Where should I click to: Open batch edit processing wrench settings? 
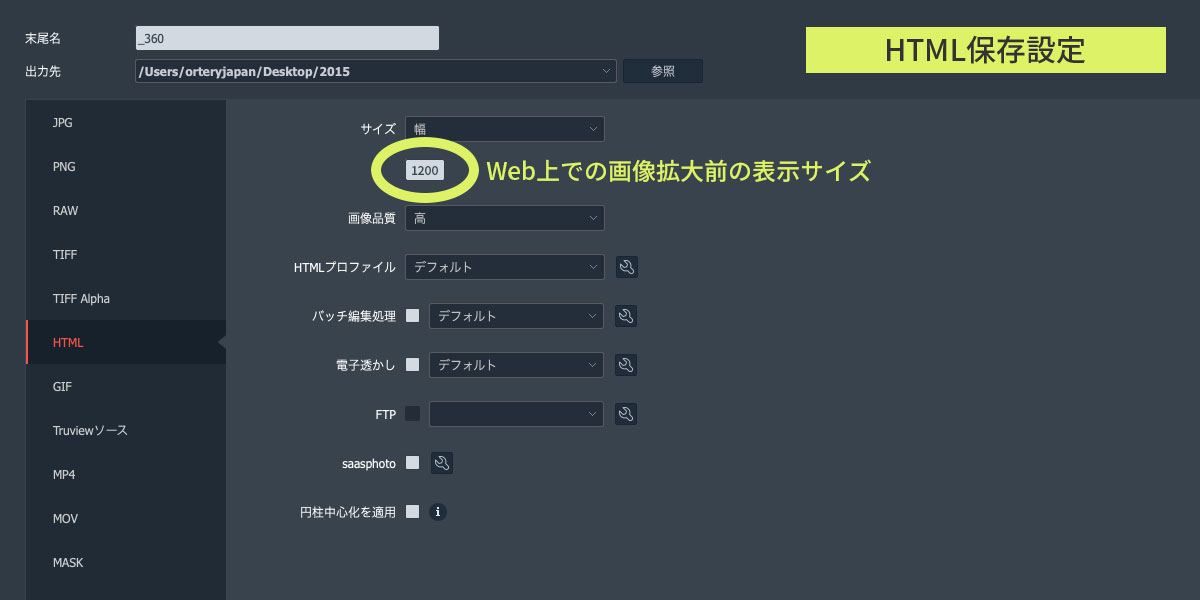point(626,316)
